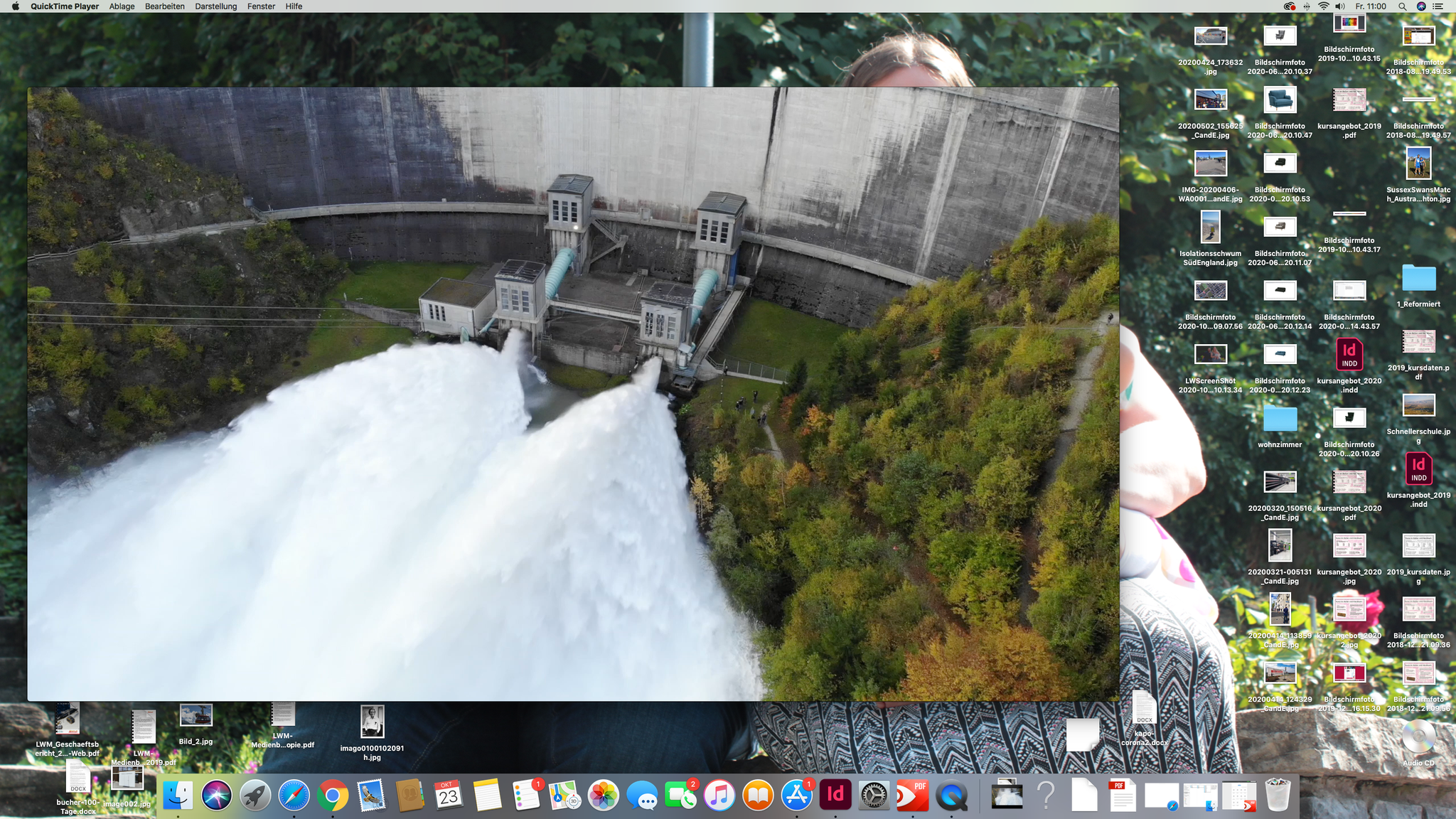Click the Creative Cloud menu bar icon
This screenshot has width=1456, height=819.
coord(1289,6)
